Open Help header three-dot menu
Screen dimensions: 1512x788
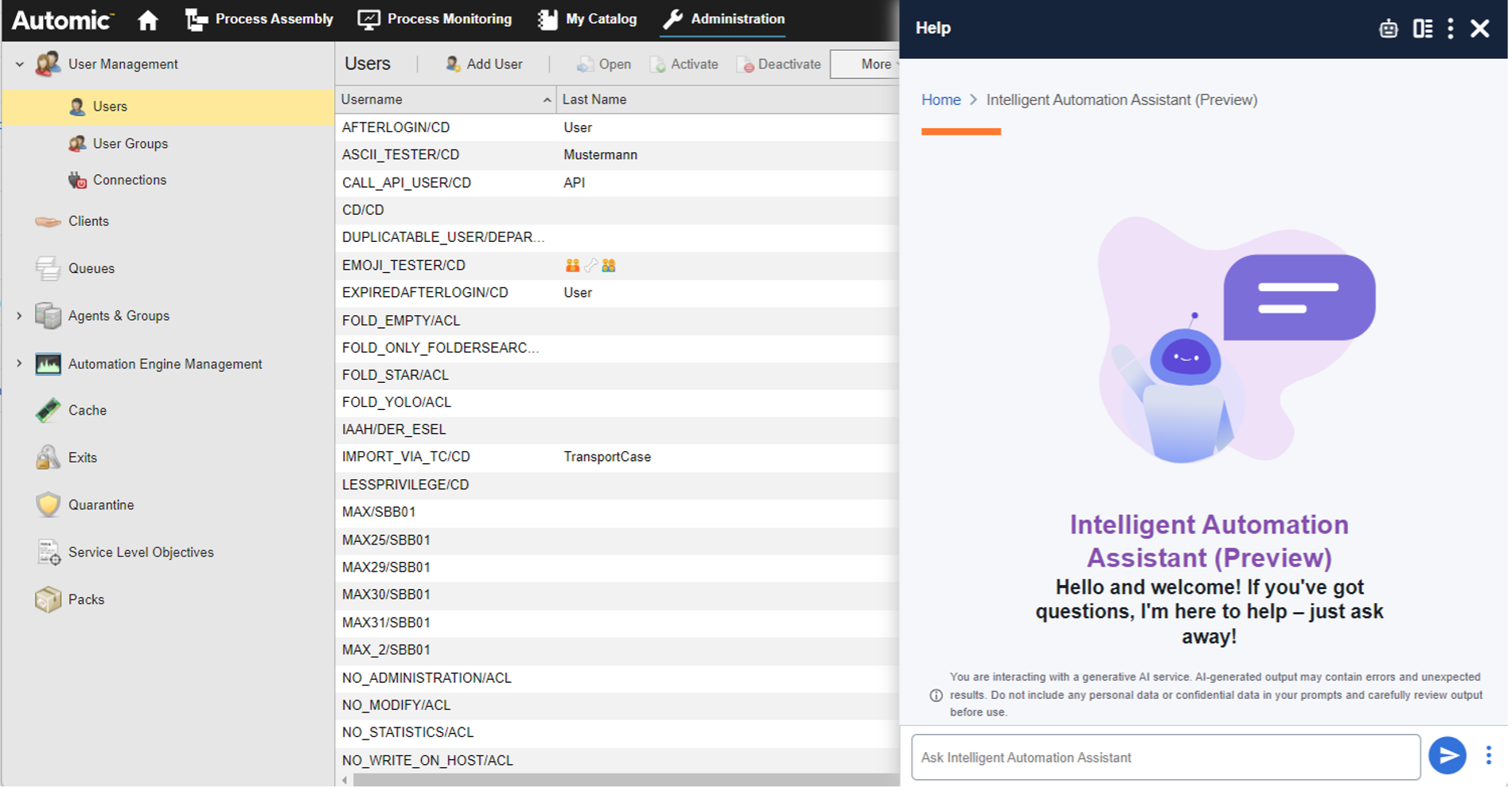(x=1451, y=29)
